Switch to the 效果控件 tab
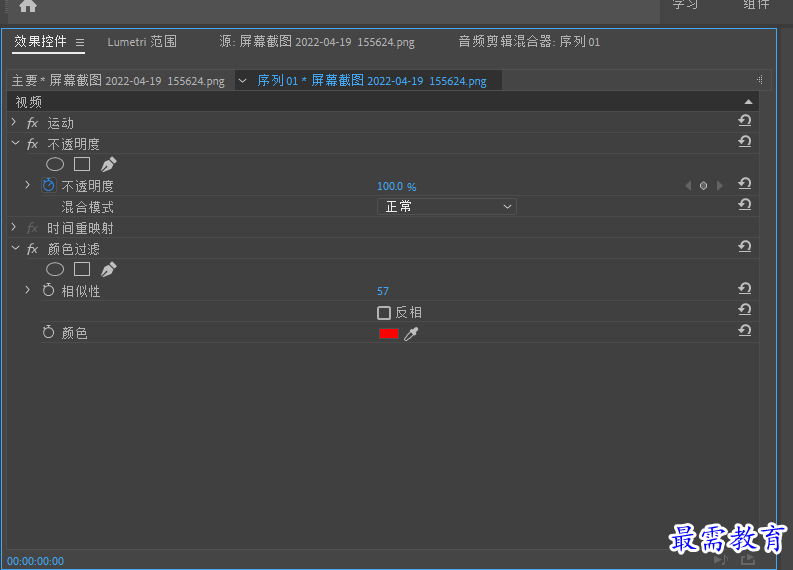The width and height of the screenshot is (793, 570). coord(40,41)
